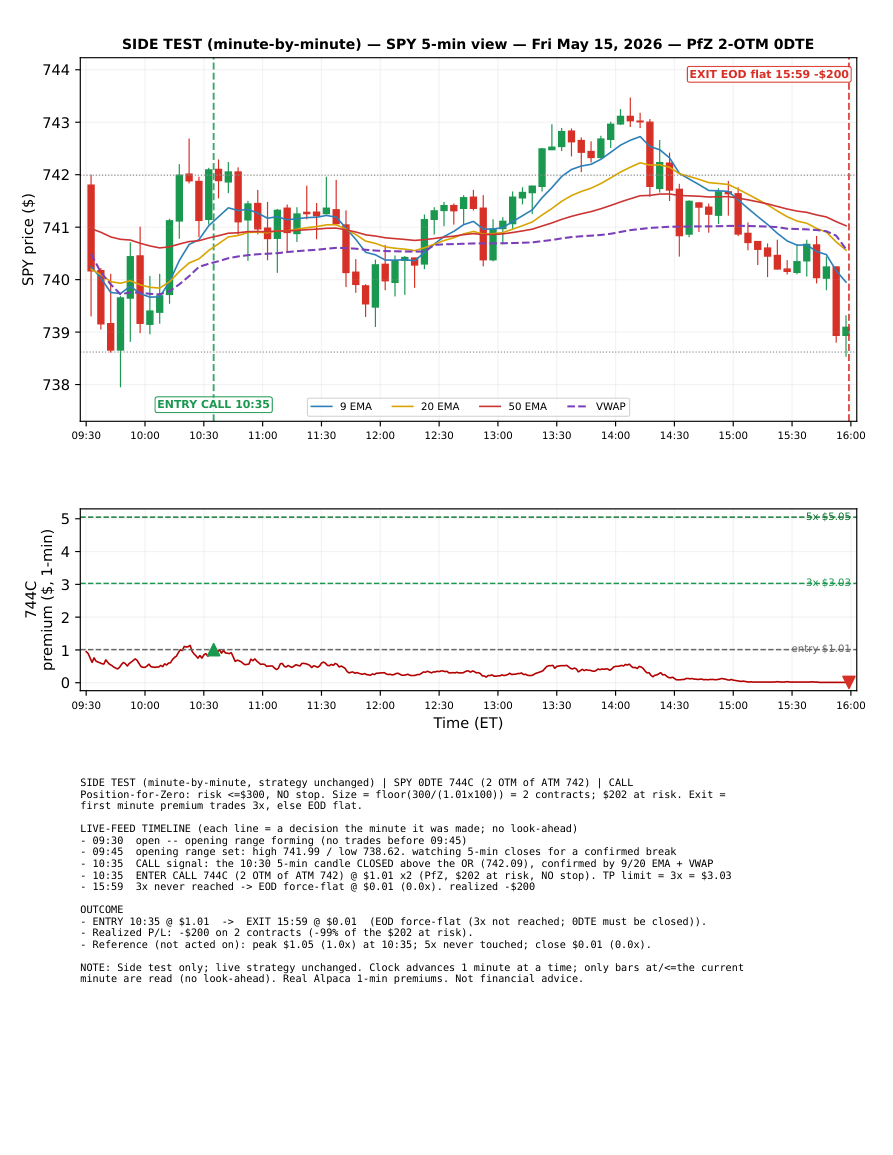Click the Time (ET) axis label
893x1155 pixels.
[x=468, y=723]
